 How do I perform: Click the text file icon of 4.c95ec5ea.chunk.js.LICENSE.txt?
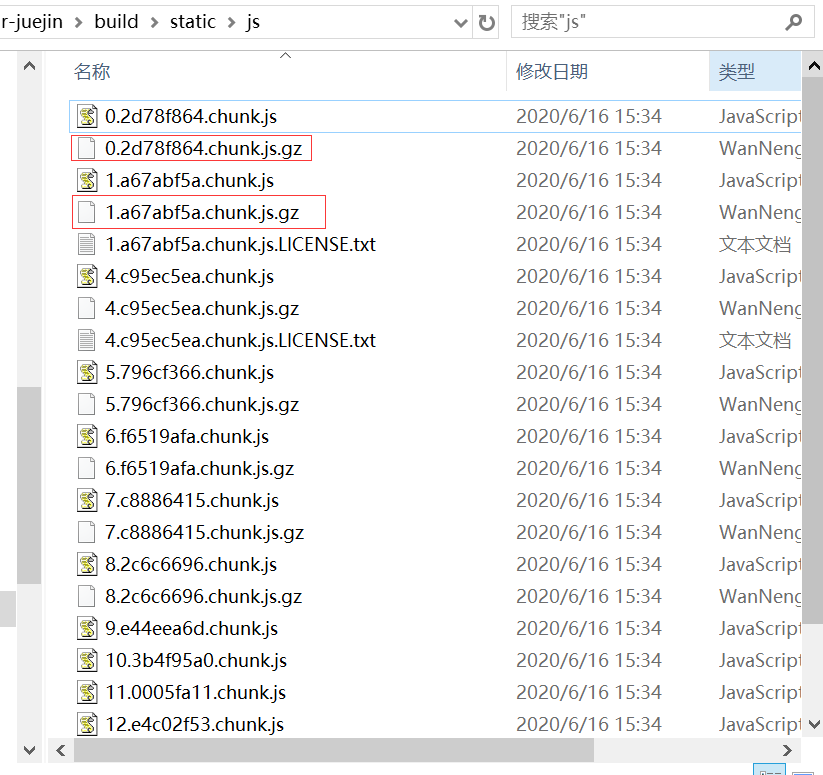[x=87, y=340]
